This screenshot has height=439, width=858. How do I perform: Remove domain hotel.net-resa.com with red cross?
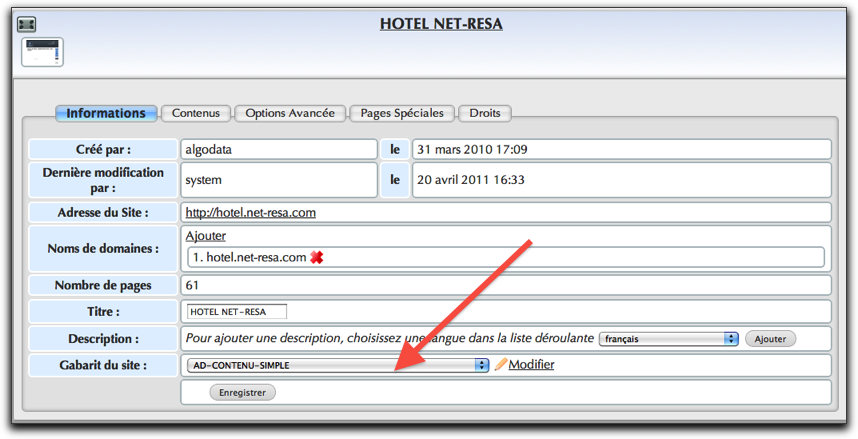point(316,257)
